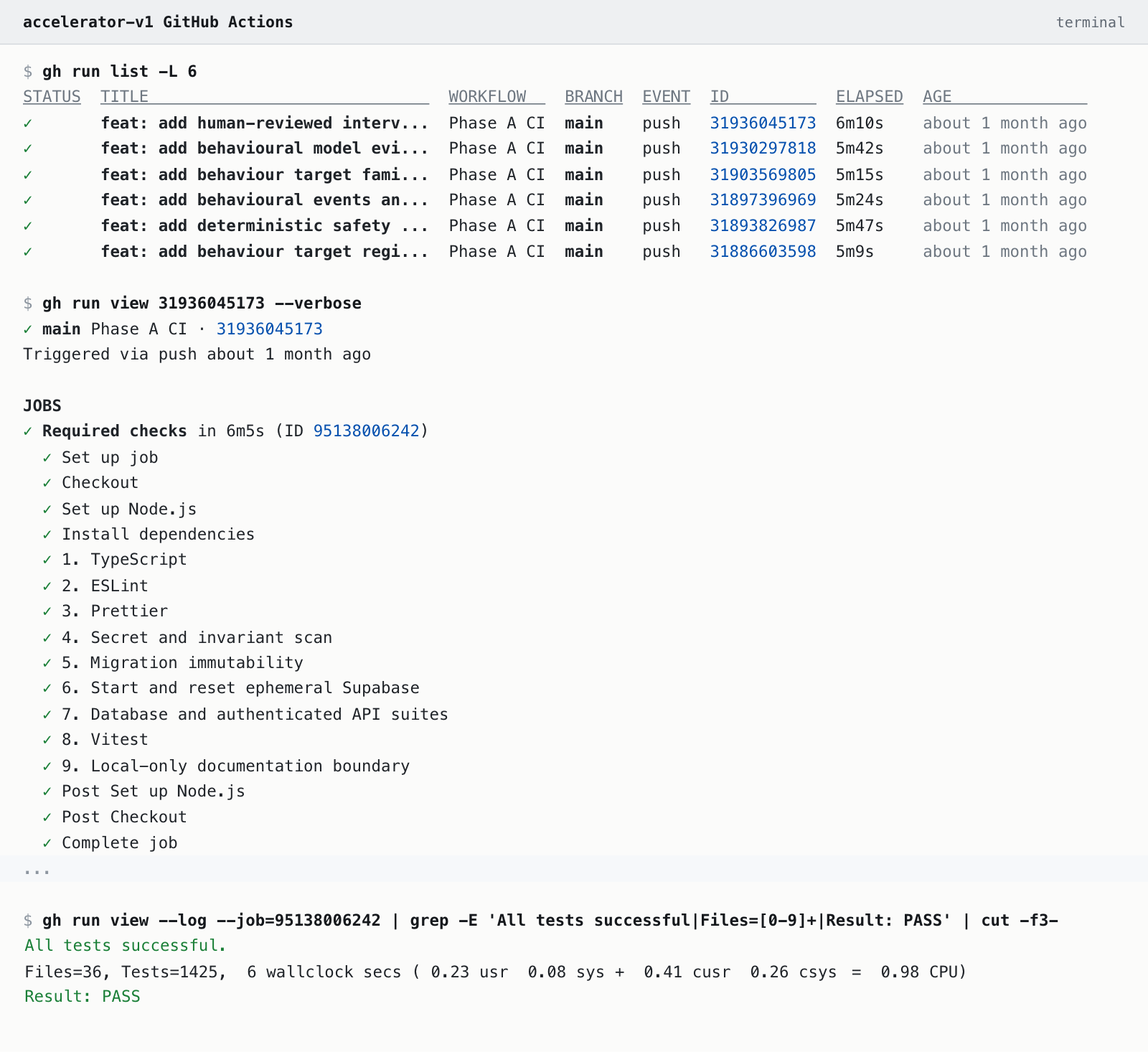The image size is (1148, 1052).
Task: Select title 'feat: add deterministic safety ...'
Action: coord(265,226)
